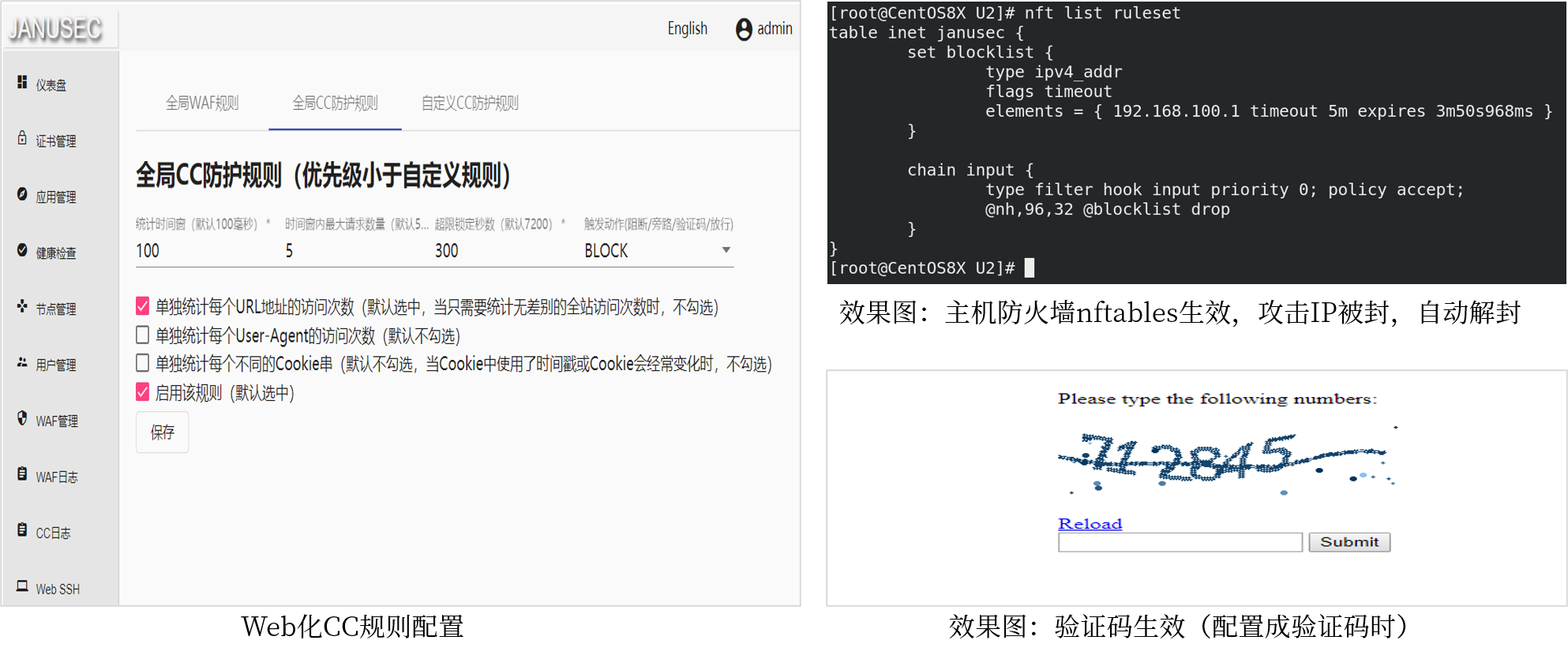Screen dimensions: 1568x659
Task: Click 'nft list ruleset' command in terminal
Action: (x=1102, y=13)
